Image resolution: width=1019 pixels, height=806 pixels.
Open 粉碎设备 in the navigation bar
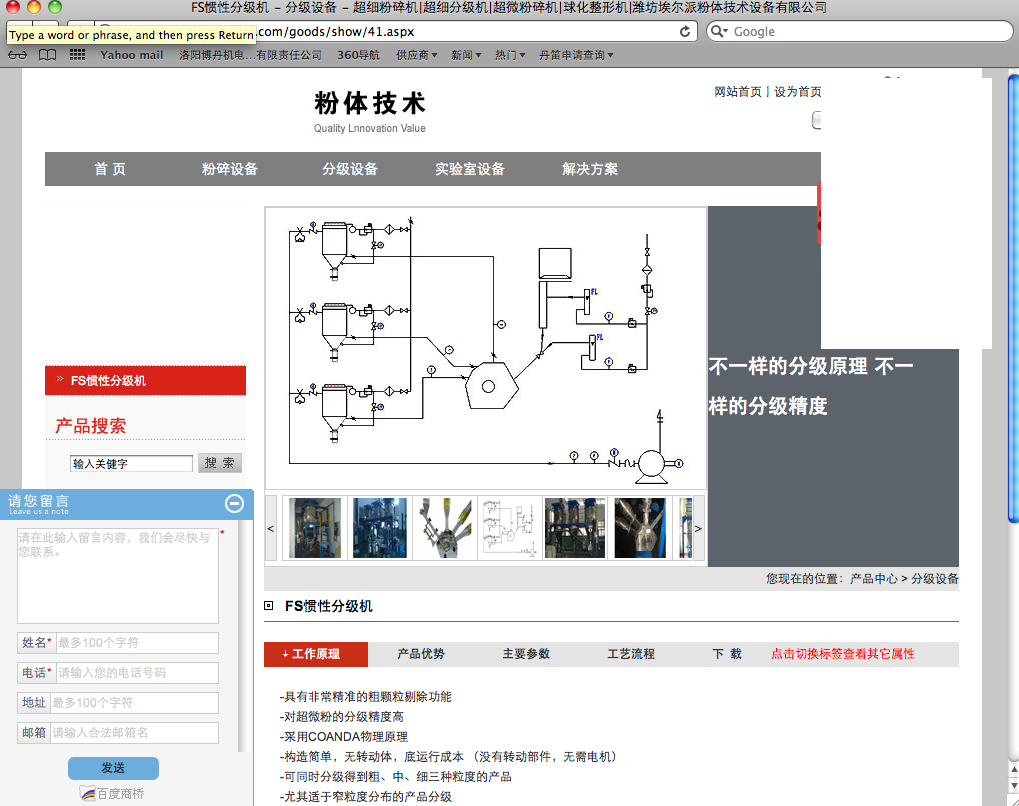(230, 169)
